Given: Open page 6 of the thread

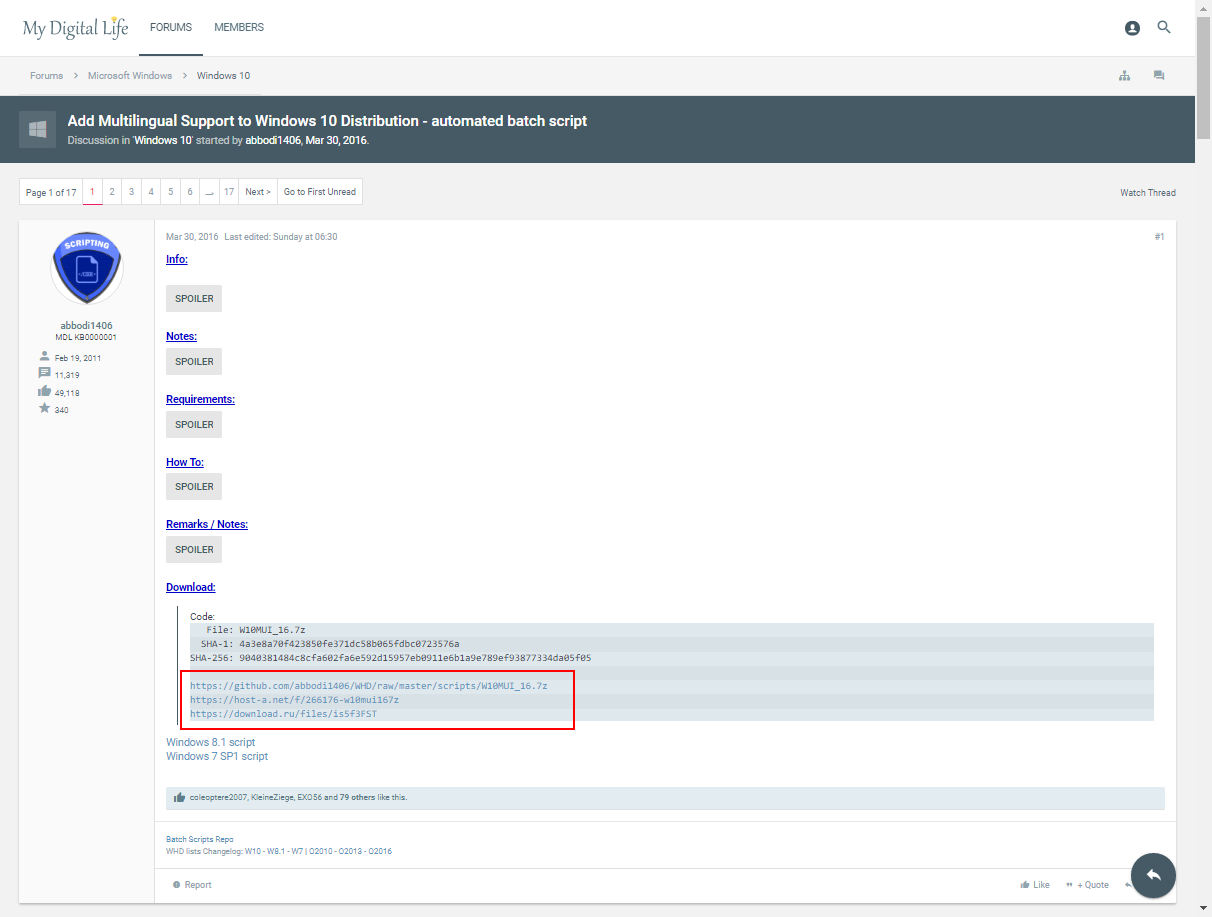Looking at the screenshot, I should [x=190, y=192].
